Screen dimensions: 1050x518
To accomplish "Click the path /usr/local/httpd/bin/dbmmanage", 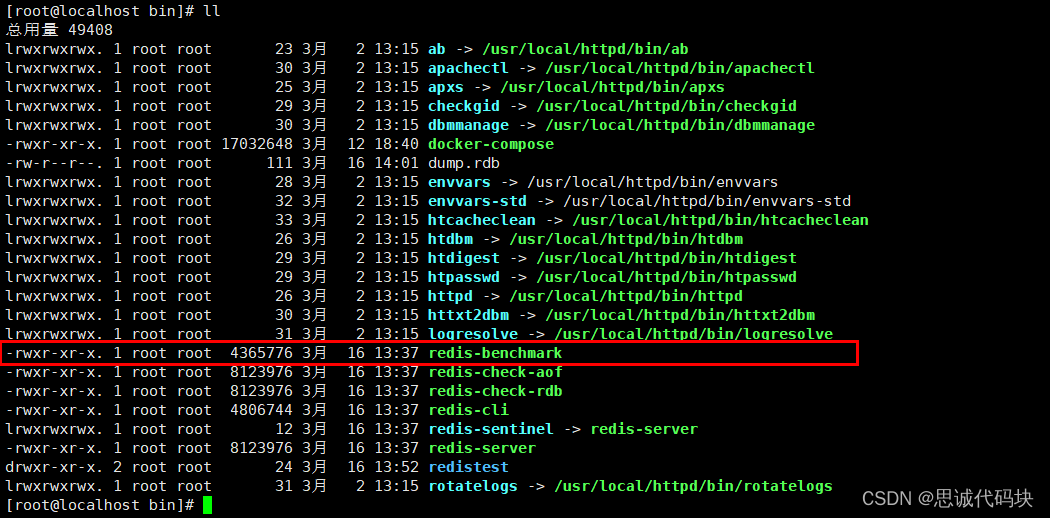I will tap(680, 125).
